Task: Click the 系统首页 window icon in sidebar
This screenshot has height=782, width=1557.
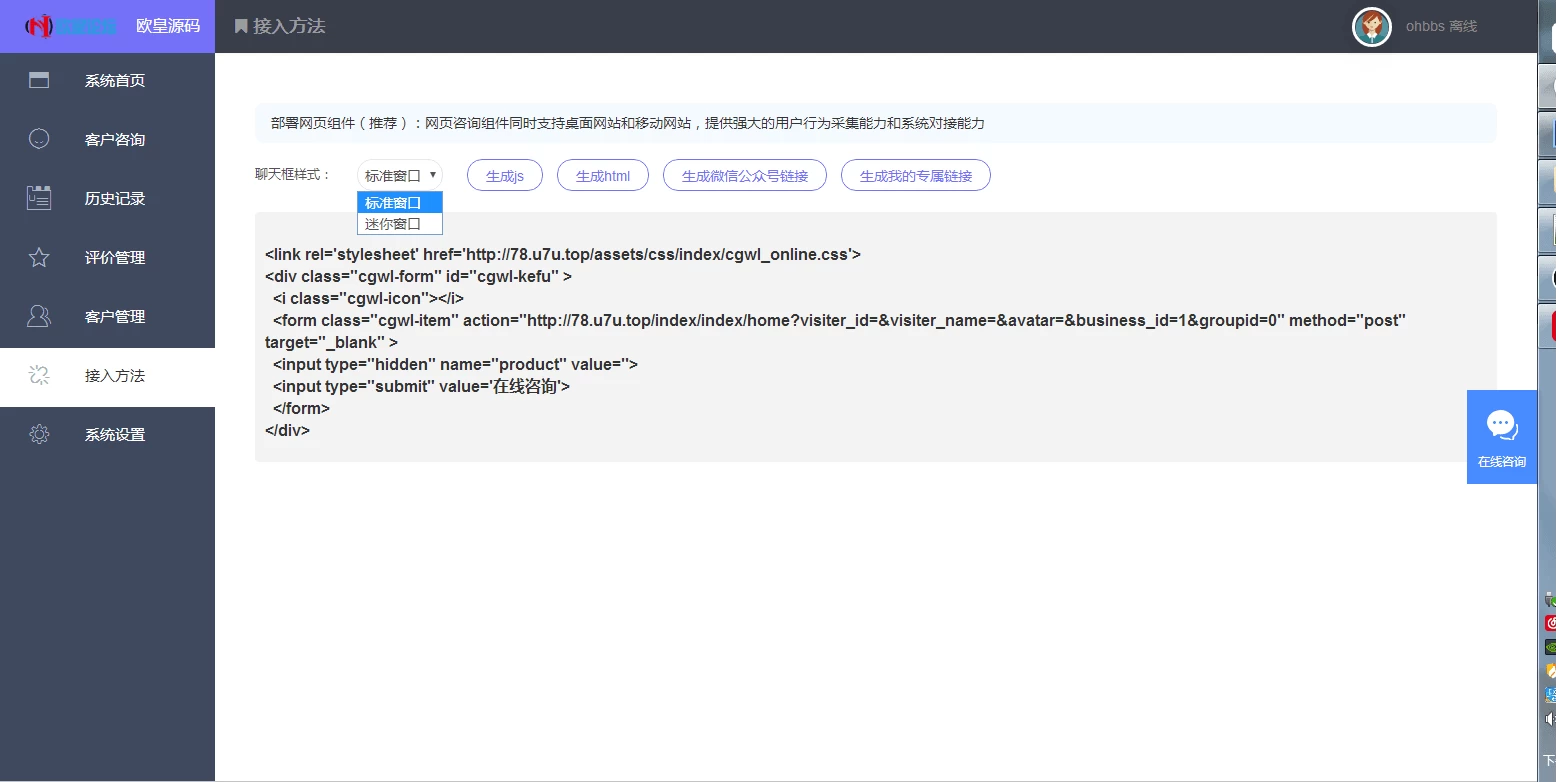Action: pos(39,81)
